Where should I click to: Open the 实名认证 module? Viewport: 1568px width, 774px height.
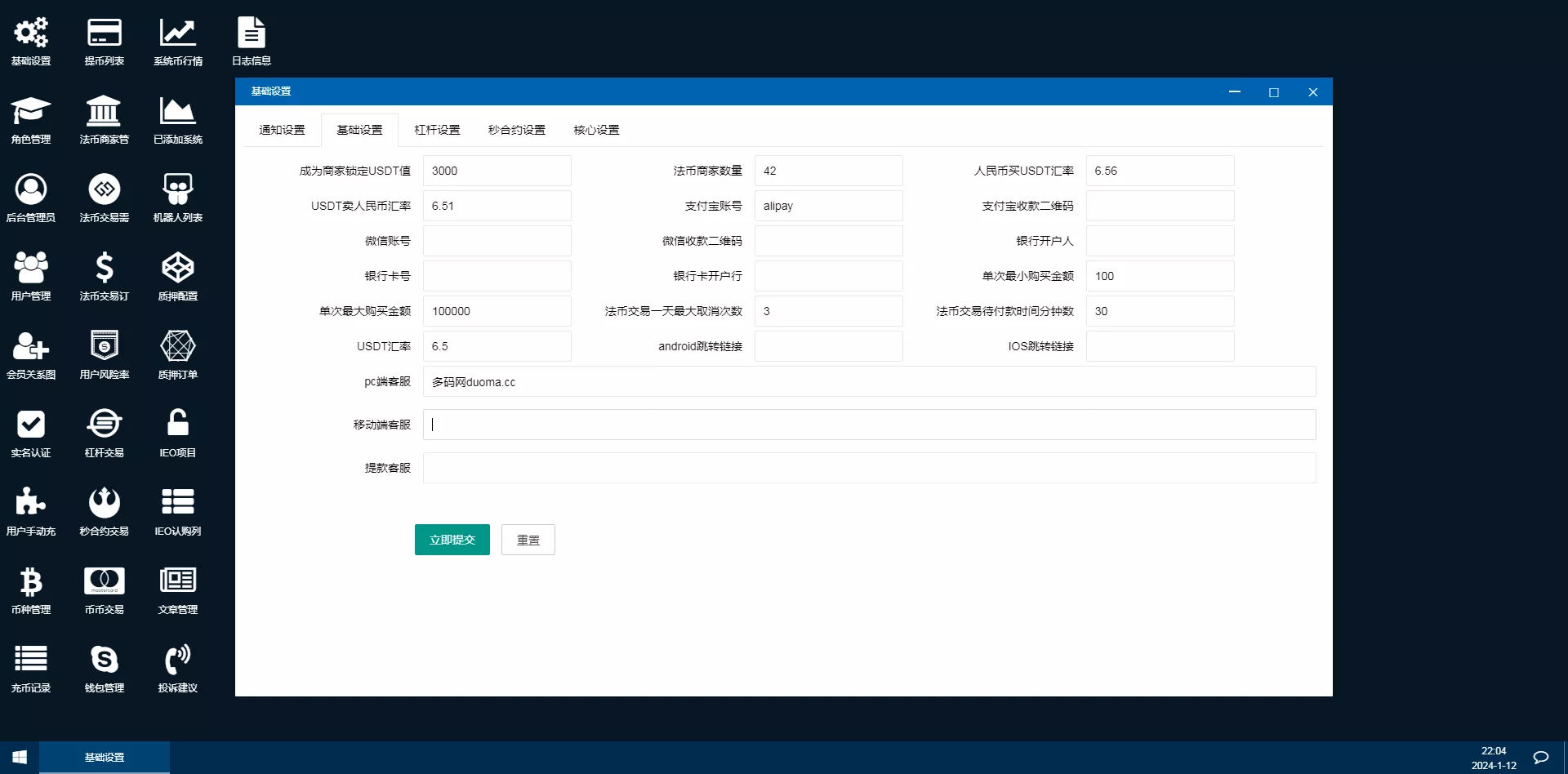pos(30,431)
